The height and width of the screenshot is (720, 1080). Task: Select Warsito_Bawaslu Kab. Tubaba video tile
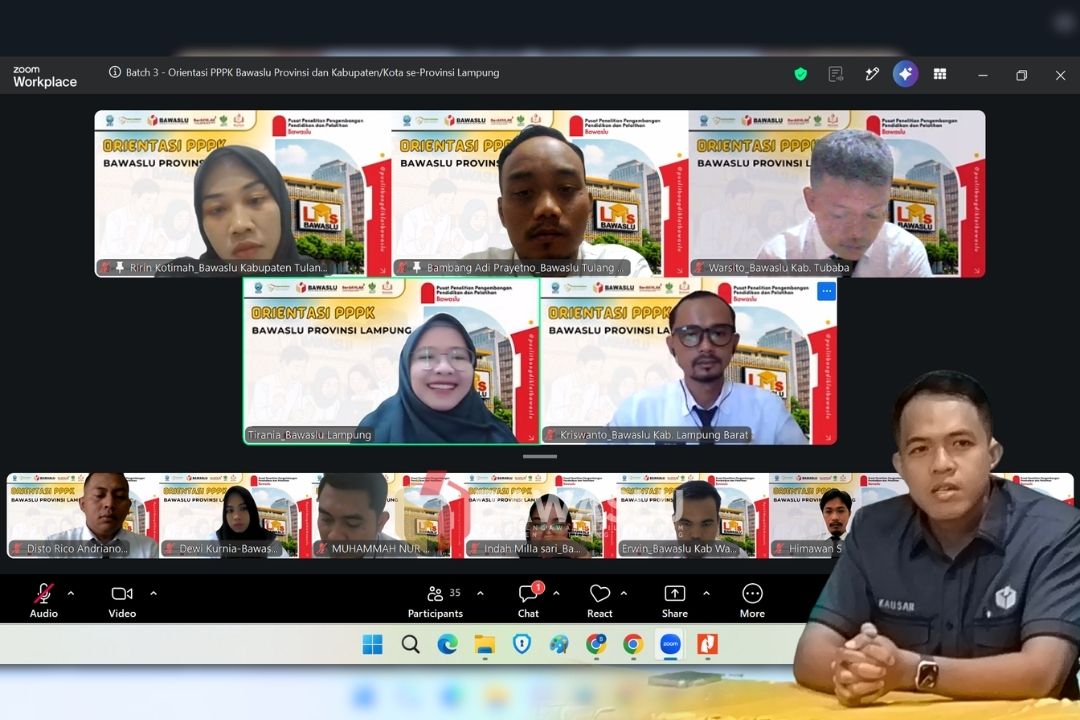click(x=837, y=194)
